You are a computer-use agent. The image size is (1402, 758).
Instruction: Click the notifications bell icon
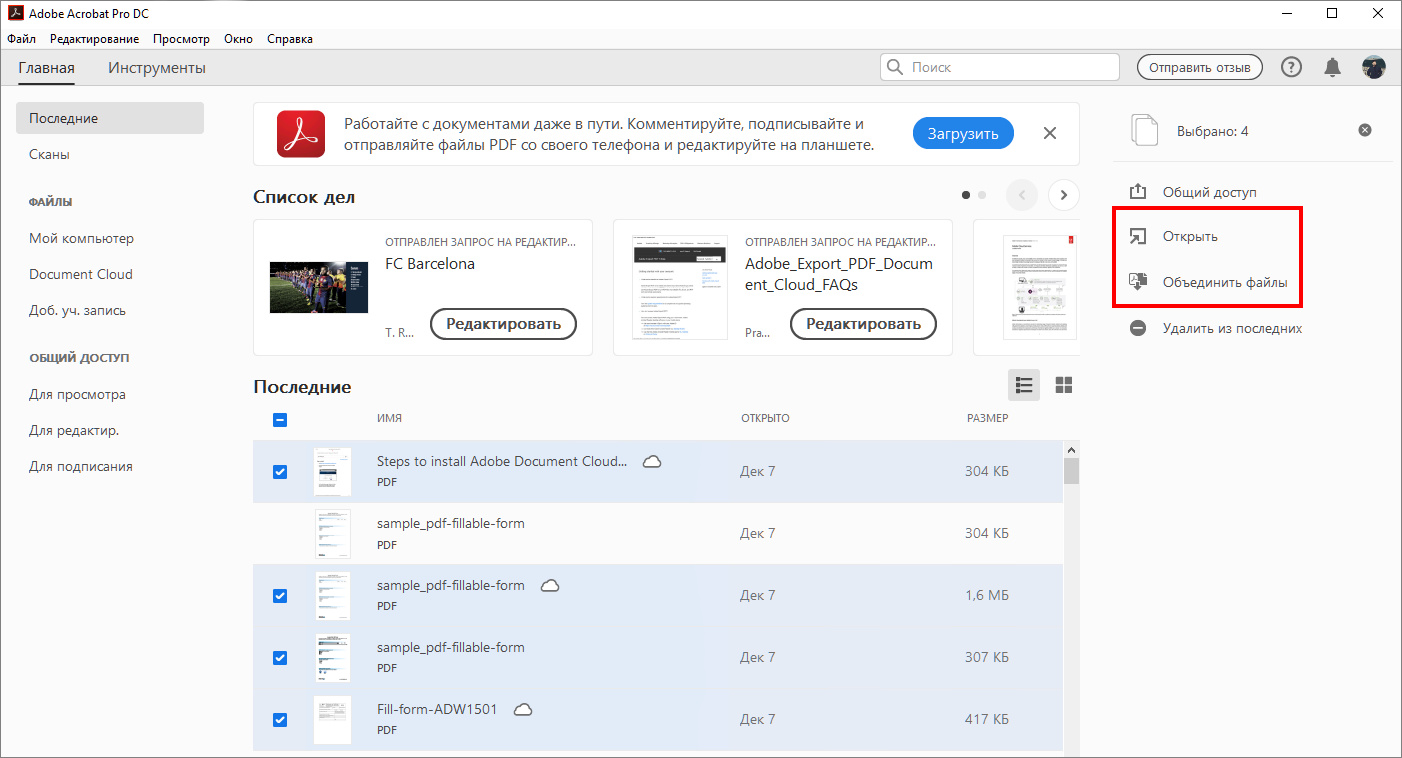pyautogui.click(x=1332, y=68)
